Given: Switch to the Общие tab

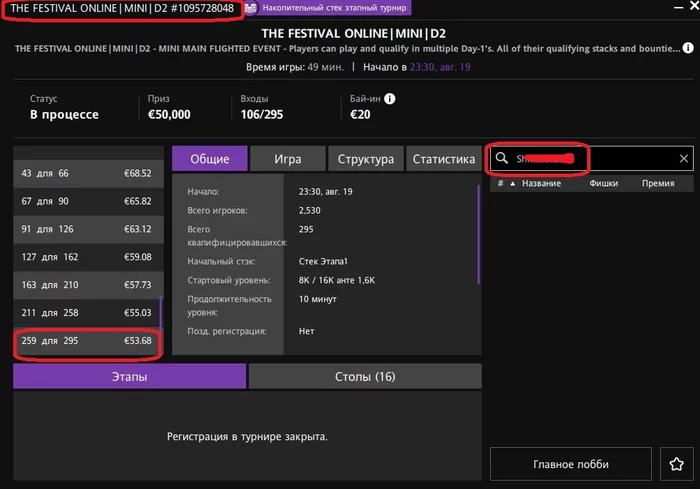Looking at the screenshot, I should pos(209,159).
